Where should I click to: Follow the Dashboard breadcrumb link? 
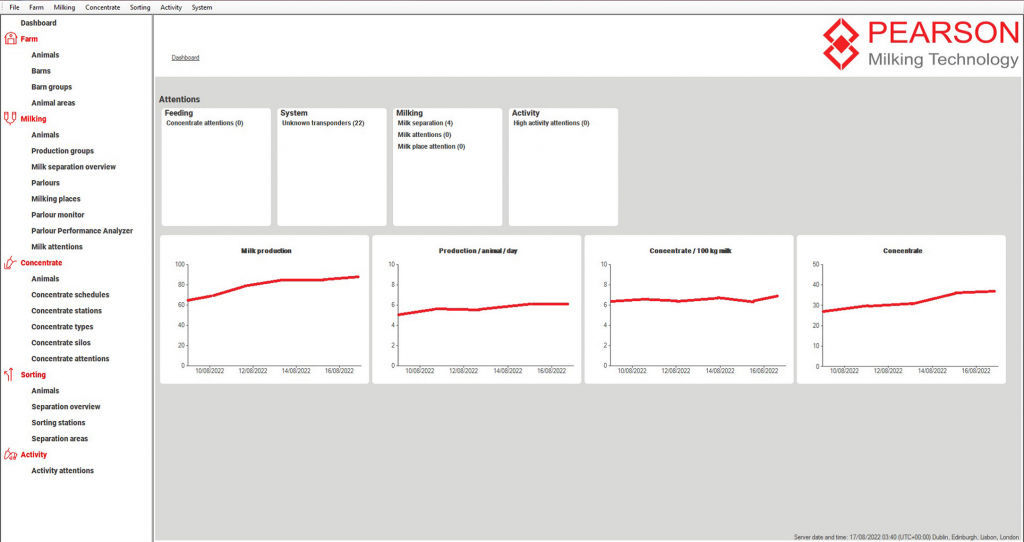185,58
